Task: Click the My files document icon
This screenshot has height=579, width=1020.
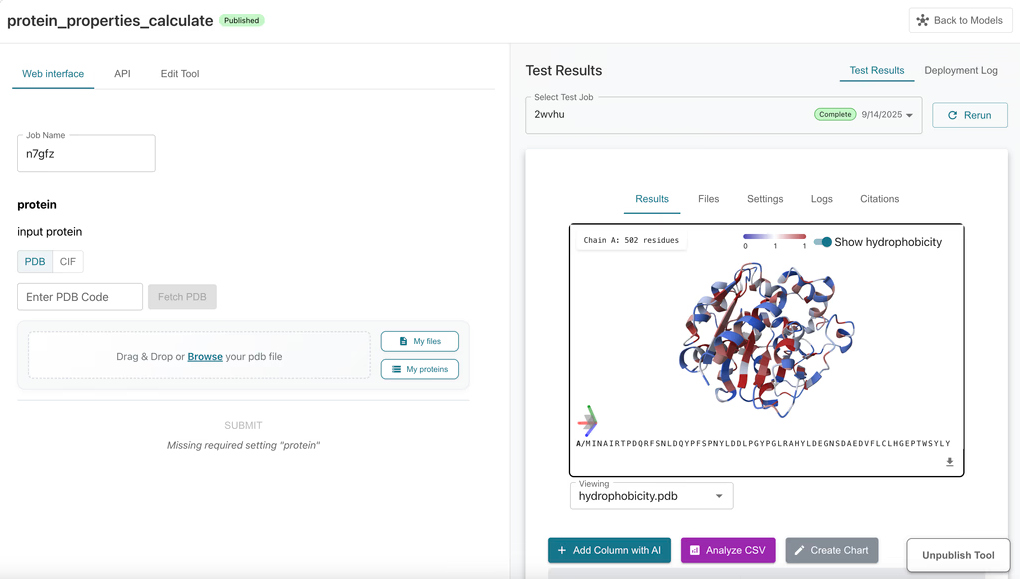Action: point(403,341)
